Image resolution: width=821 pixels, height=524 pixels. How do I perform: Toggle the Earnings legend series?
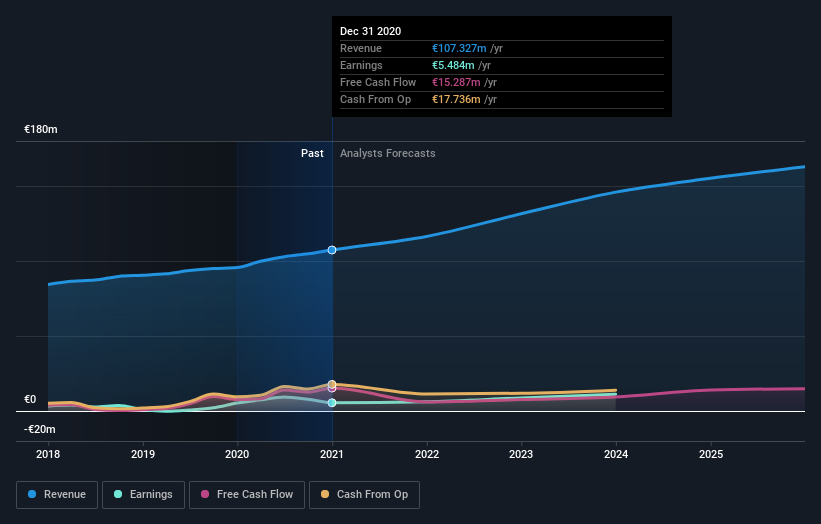[x=143, y=495]
